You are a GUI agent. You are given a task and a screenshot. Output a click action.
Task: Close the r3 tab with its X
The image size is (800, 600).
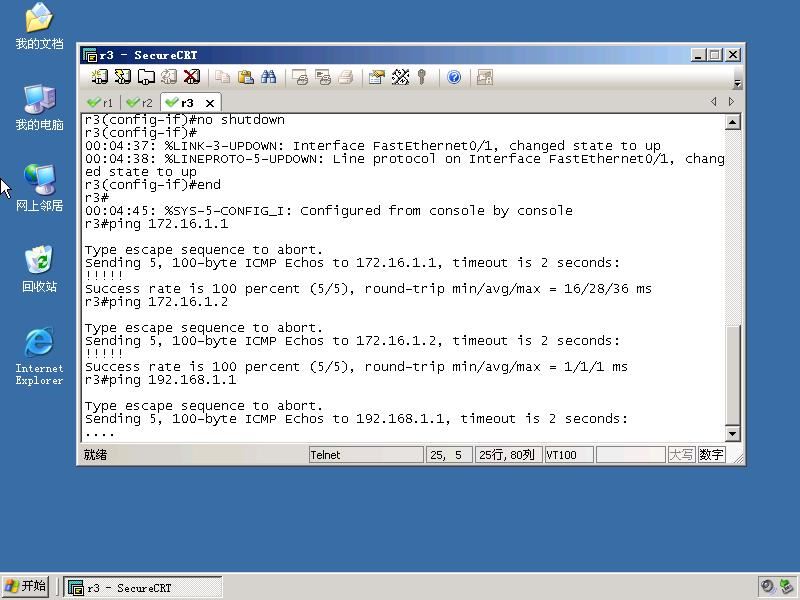210,103
